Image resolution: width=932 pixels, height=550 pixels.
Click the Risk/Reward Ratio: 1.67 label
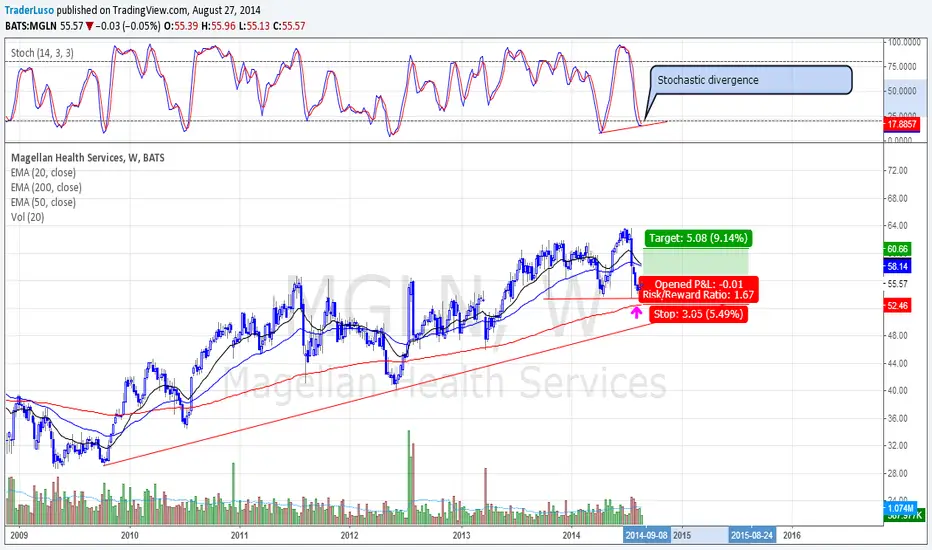pos(698,295)
